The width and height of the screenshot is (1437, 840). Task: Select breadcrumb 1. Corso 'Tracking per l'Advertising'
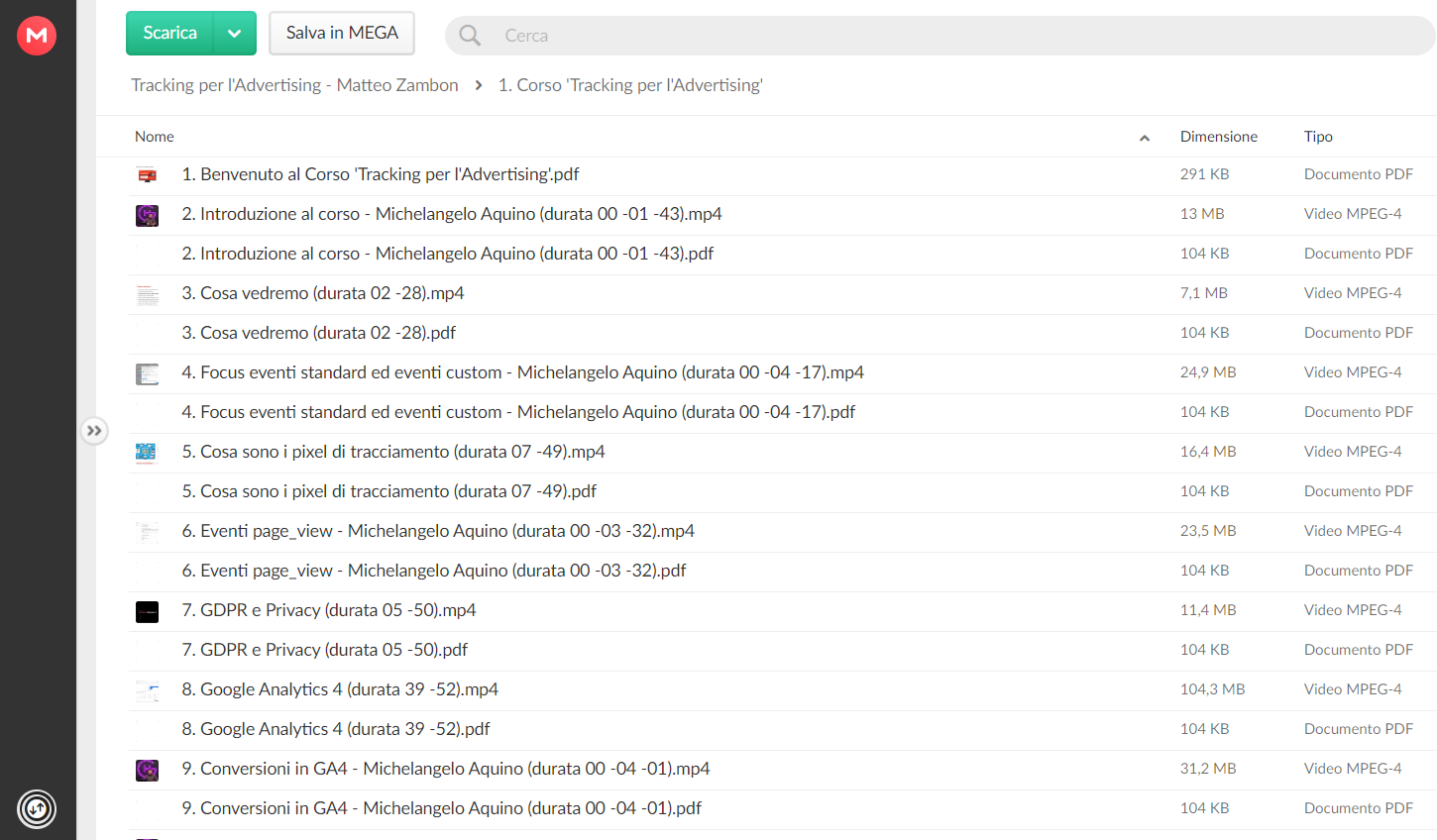630,85
